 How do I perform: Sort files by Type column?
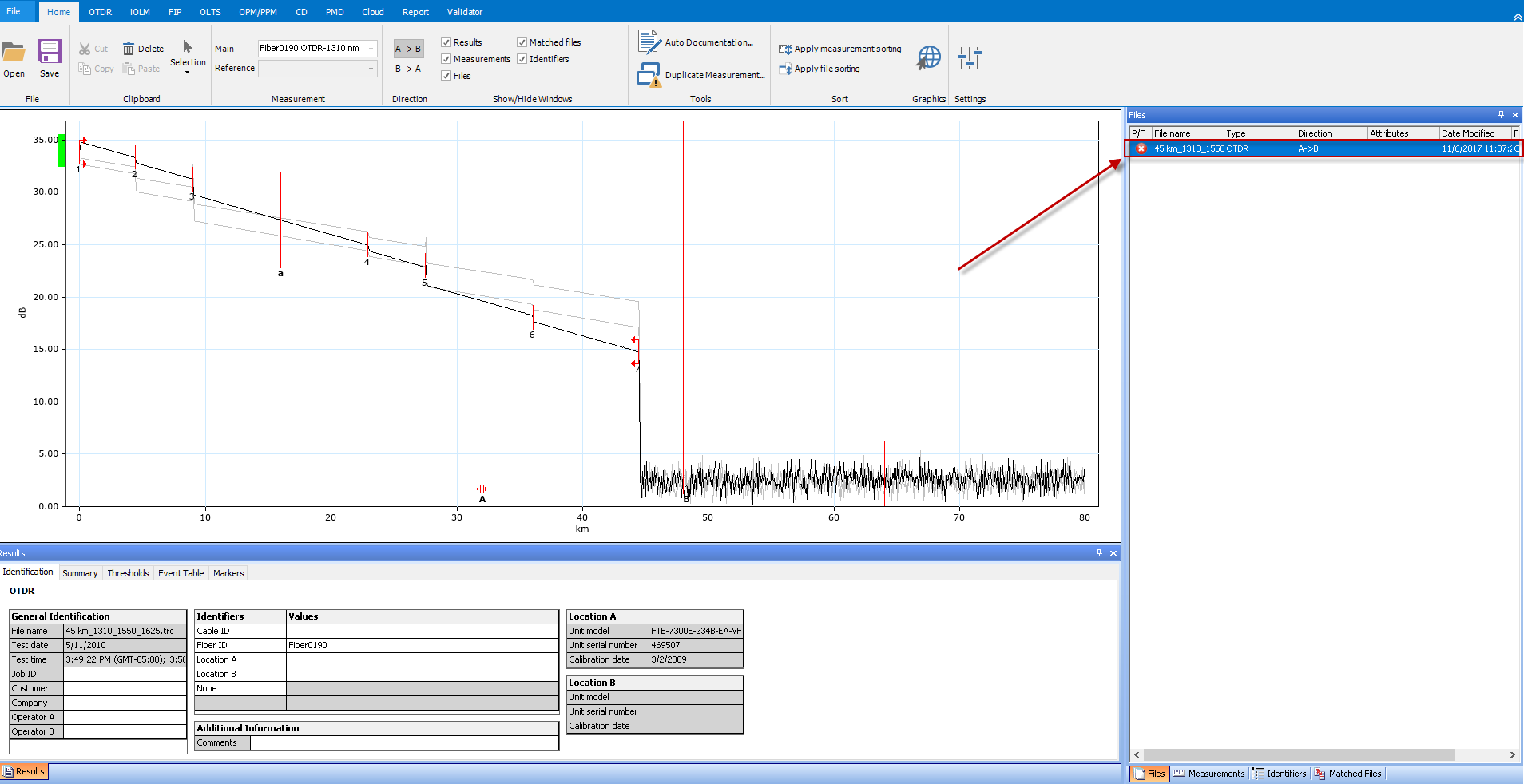[x=1260, y=133]
